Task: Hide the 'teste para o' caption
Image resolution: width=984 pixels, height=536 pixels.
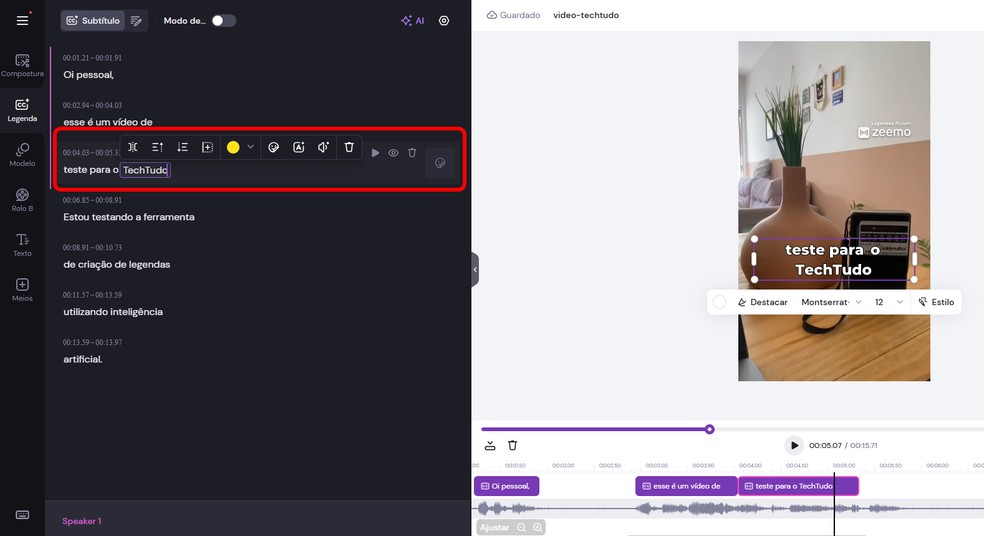Action: [393, 153]
